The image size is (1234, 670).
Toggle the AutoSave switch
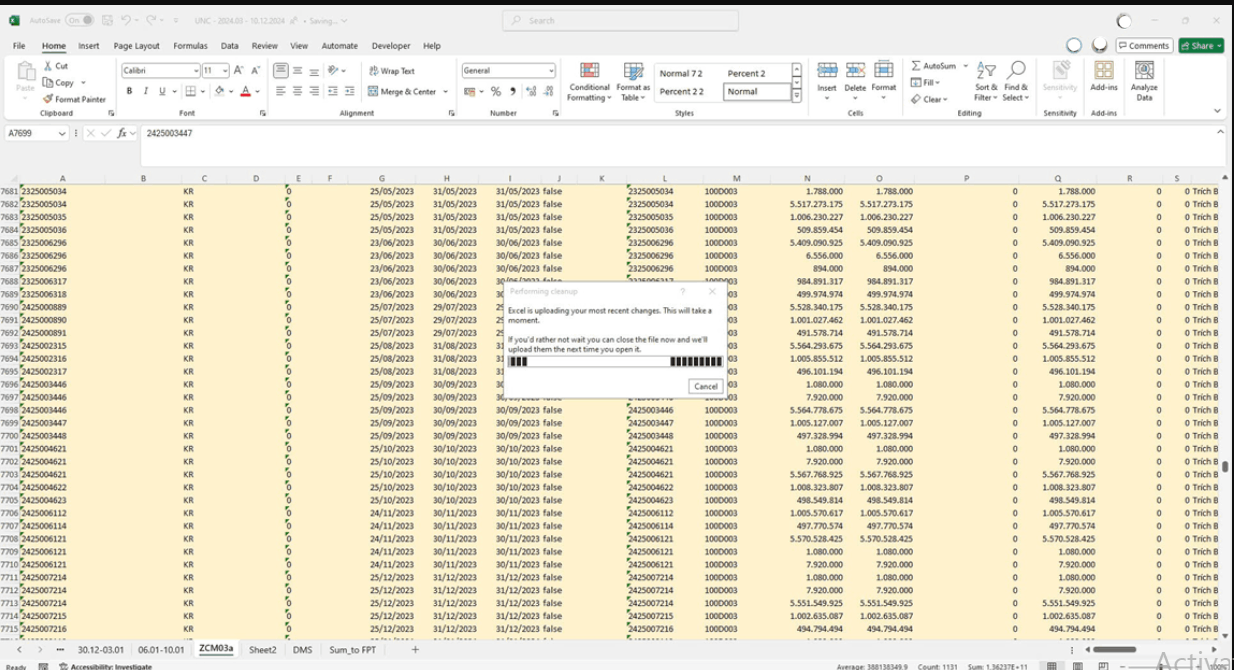pos(79,20)
